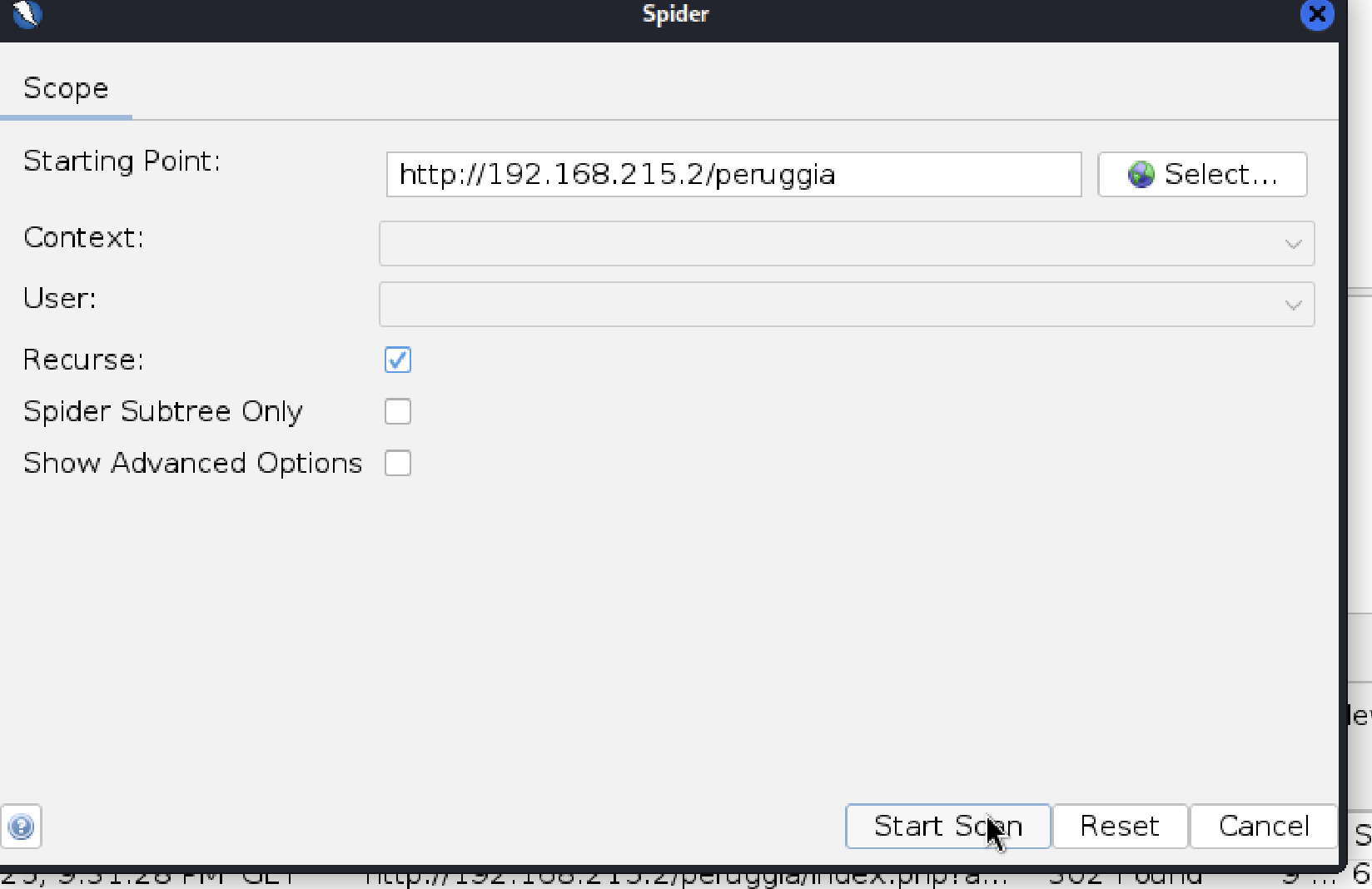Click the Starting Point URL field
Screen dimensions: 1372x889
[x=733, y=175]
